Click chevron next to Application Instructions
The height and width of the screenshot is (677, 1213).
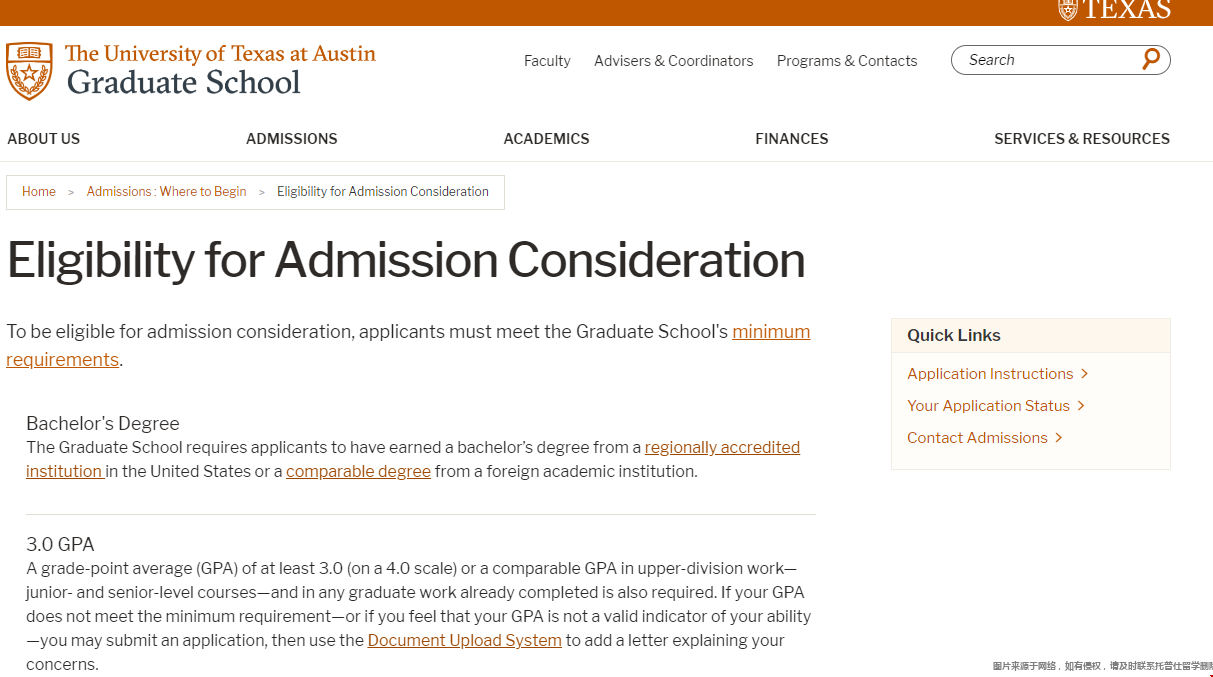1085,374
